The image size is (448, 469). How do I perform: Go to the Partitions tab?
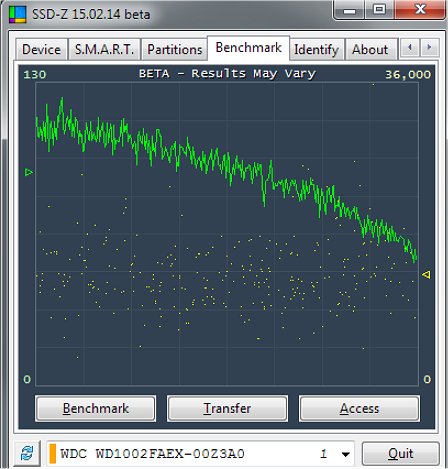(175, 49)
